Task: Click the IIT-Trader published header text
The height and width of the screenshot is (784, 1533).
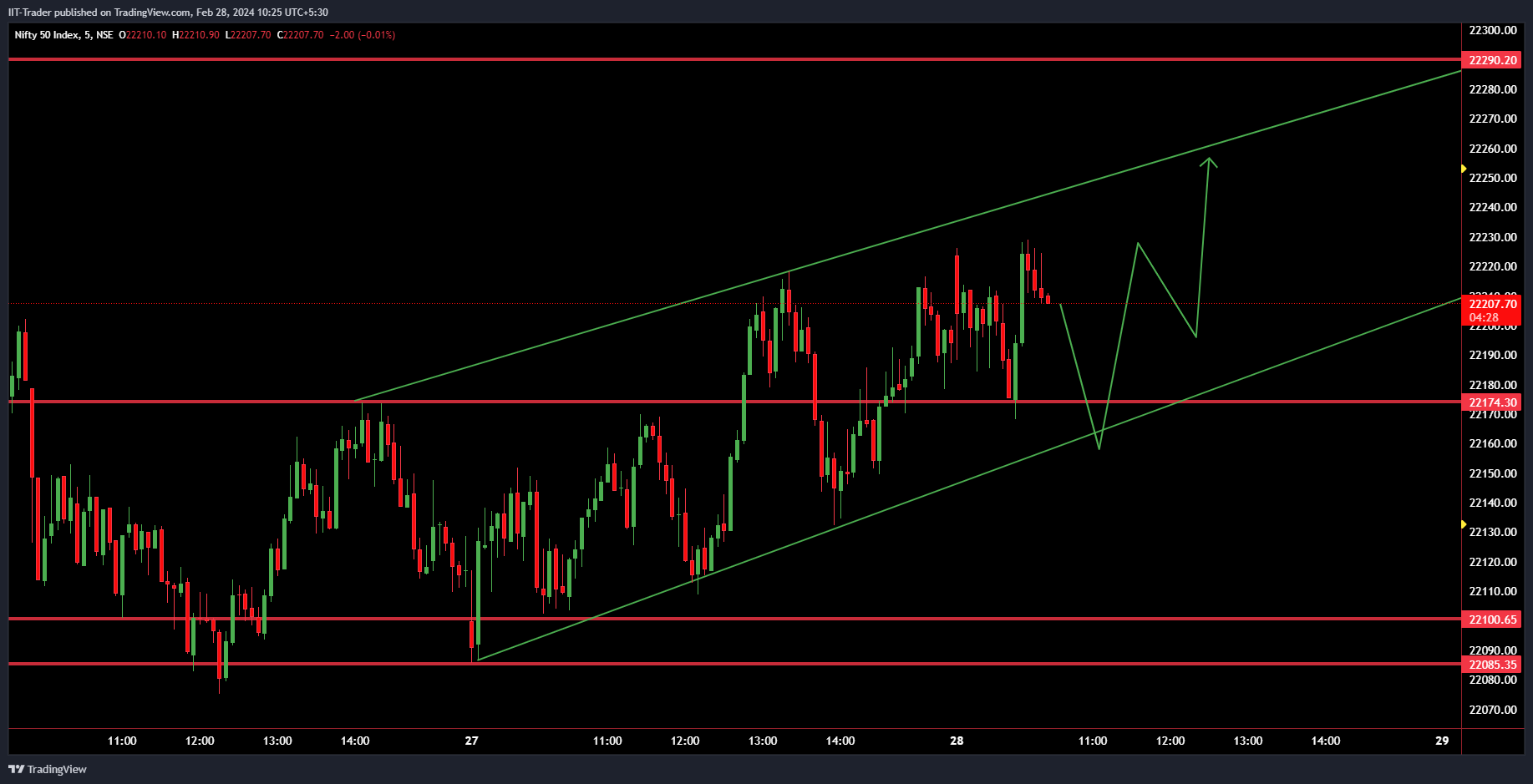Action: point(168,13)
